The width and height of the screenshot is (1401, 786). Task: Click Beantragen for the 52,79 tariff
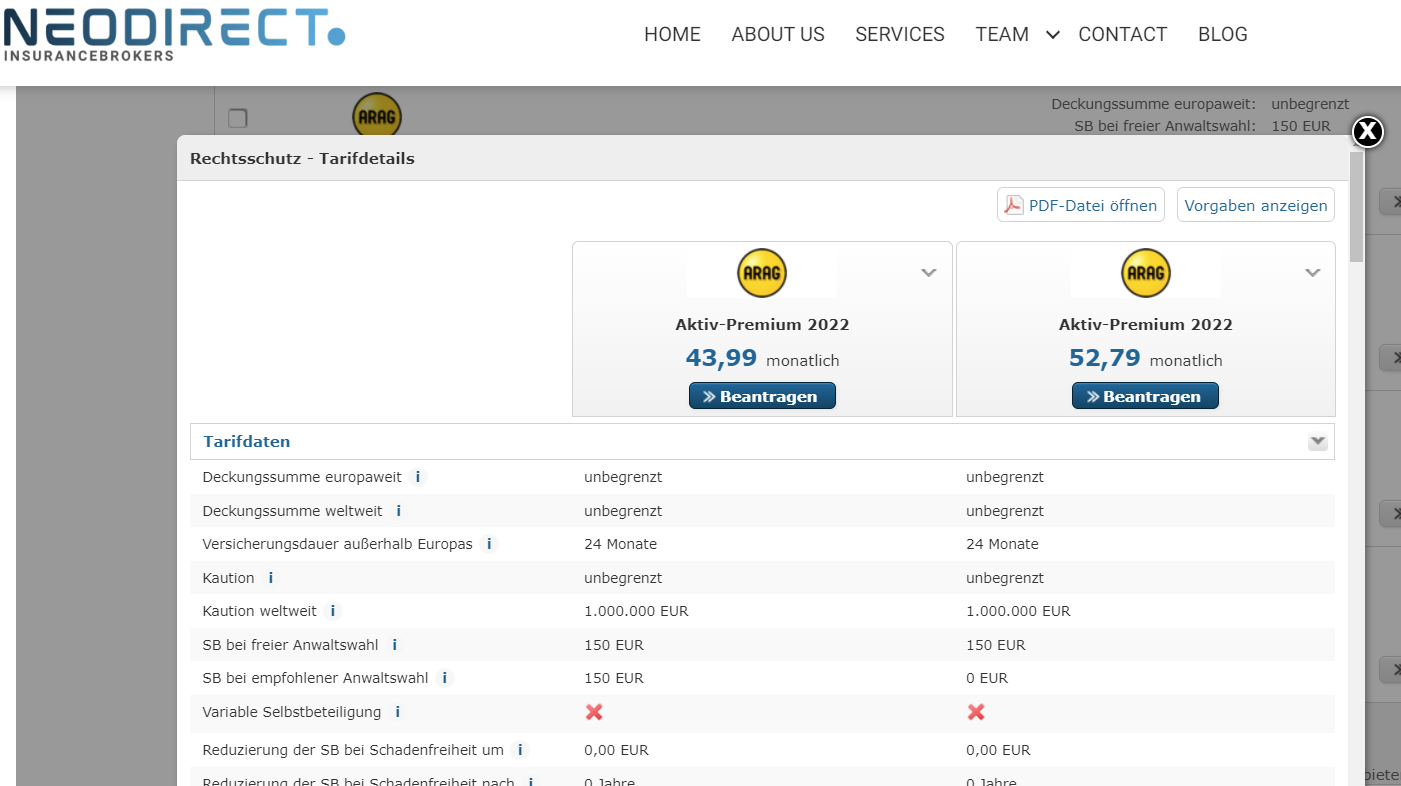(x=1145, y=396)
